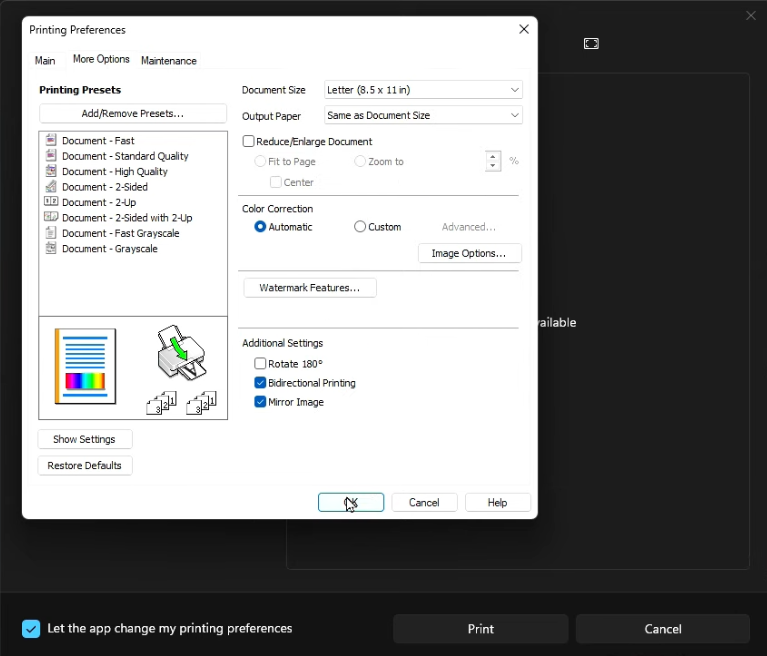Decrease zoom percent with down arrow

pos(493,165)
